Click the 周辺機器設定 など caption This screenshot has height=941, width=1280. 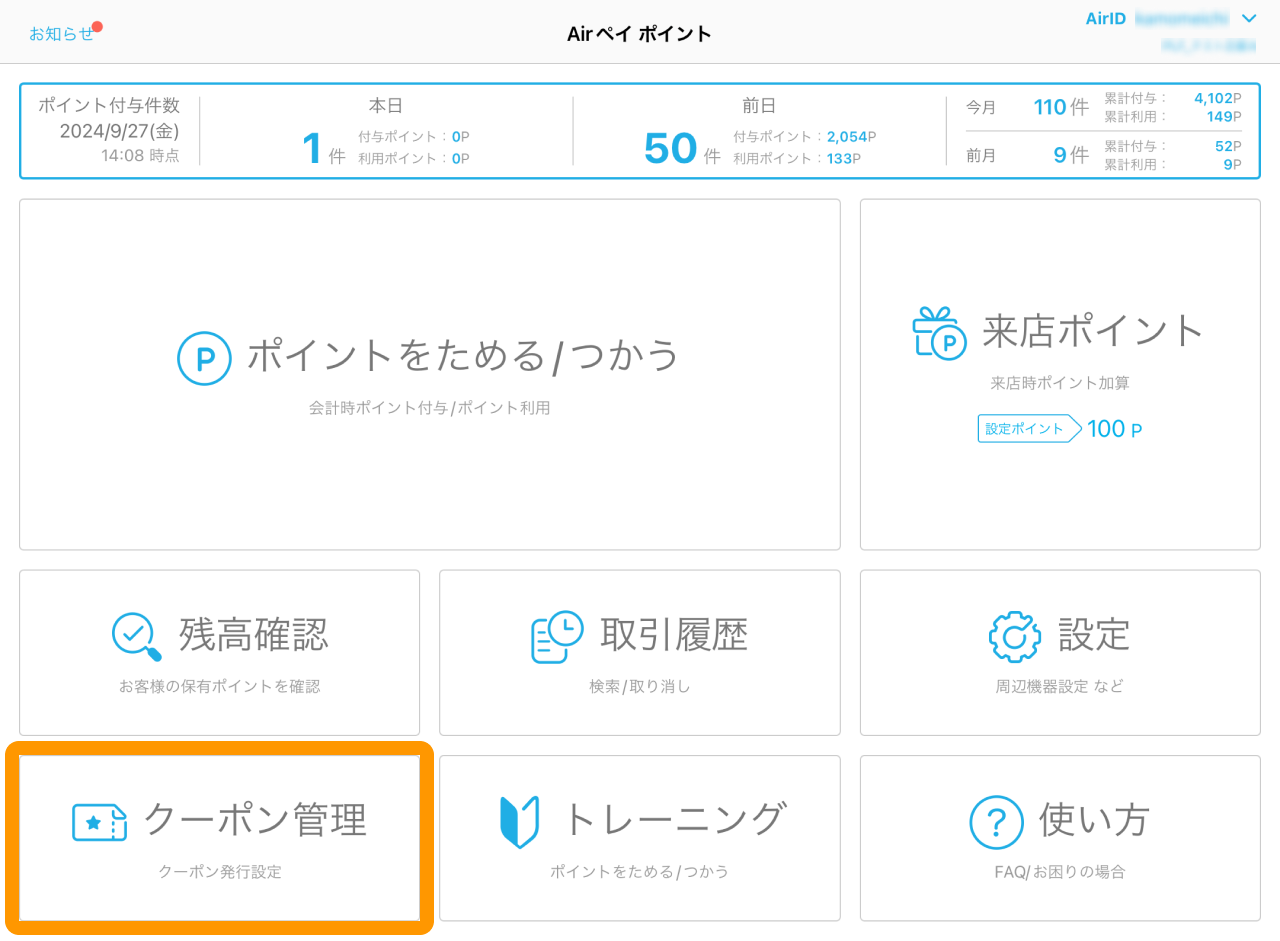[x=1060, y=687]
